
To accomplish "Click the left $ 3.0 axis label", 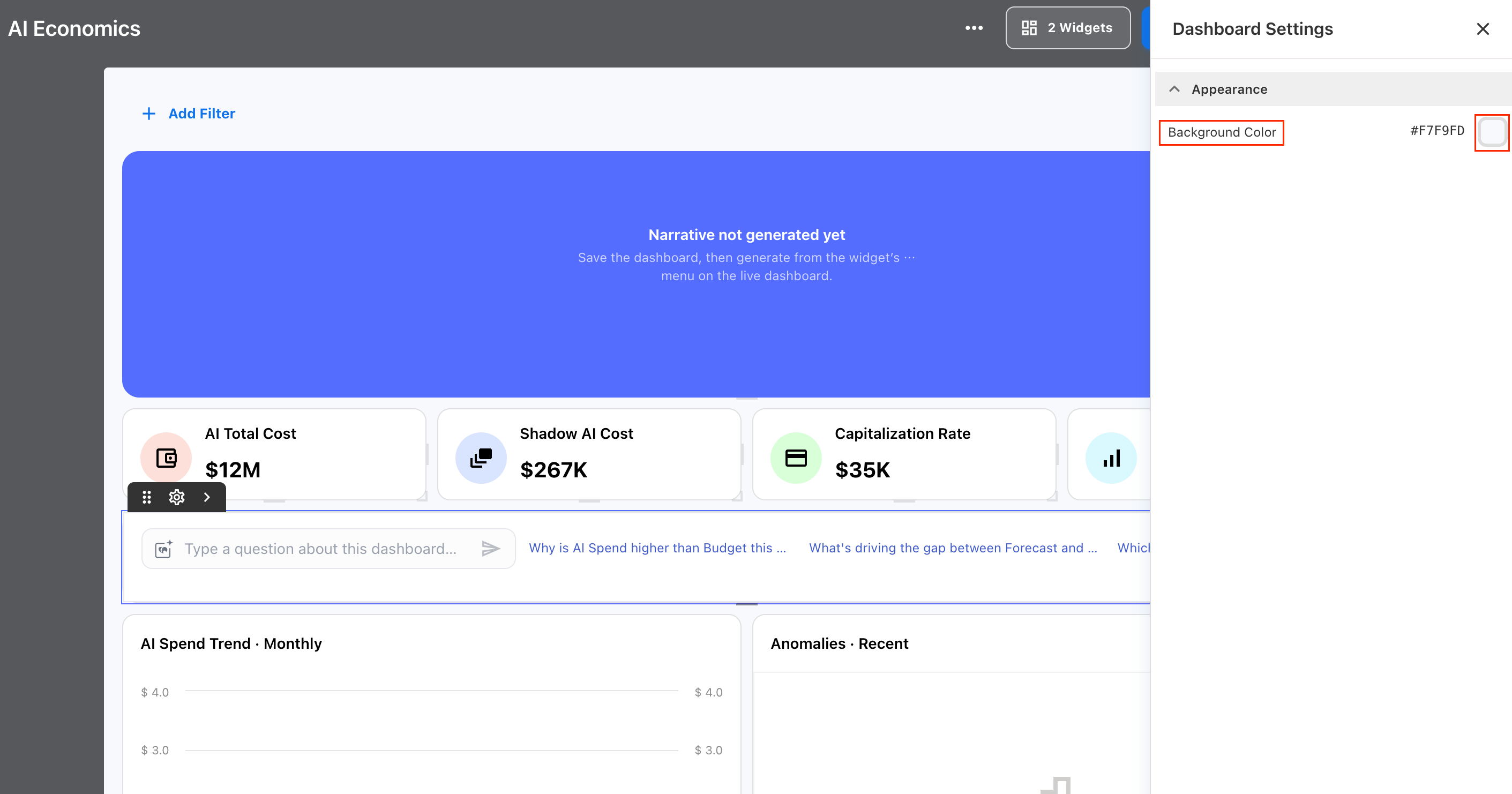I will tap(155, 751).
